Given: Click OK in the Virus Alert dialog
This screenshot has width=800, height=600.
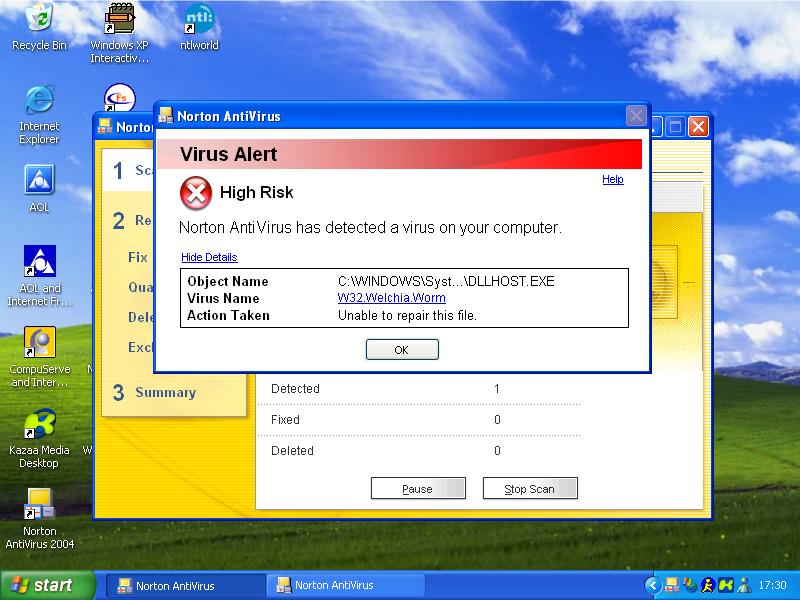Looking at the screenshot, I should 402,349.
